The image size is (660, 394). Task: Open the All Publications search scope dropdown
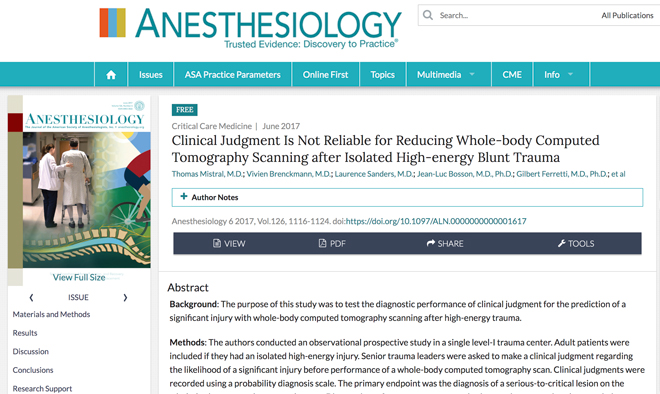[627, 15]
